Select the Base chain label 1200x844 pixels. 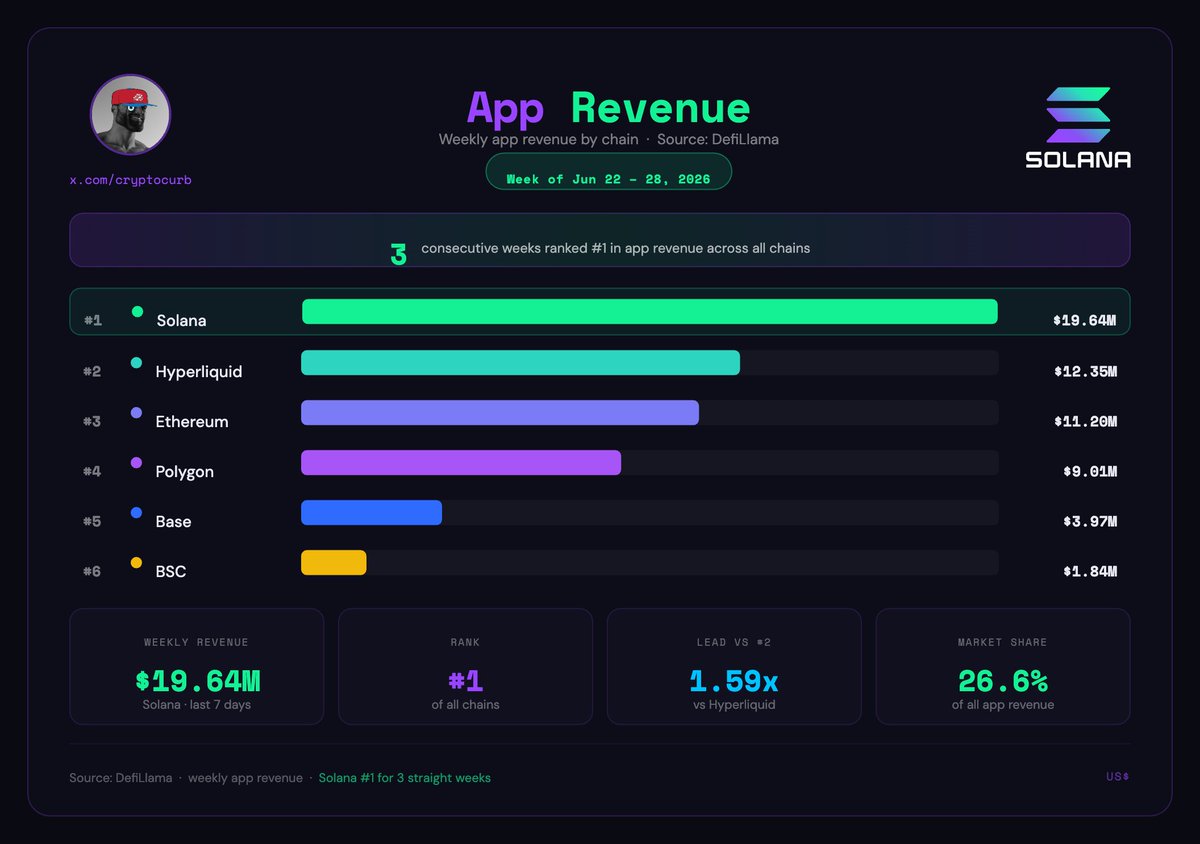pos(173,521)
